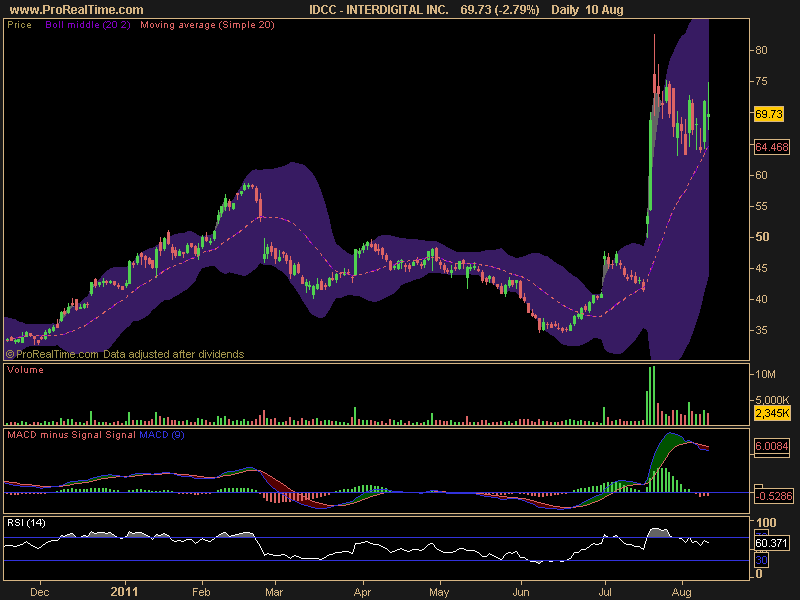Click the yellow 69.73 current price tag
This screenshot has width=800, height=600.
(768, 114)
